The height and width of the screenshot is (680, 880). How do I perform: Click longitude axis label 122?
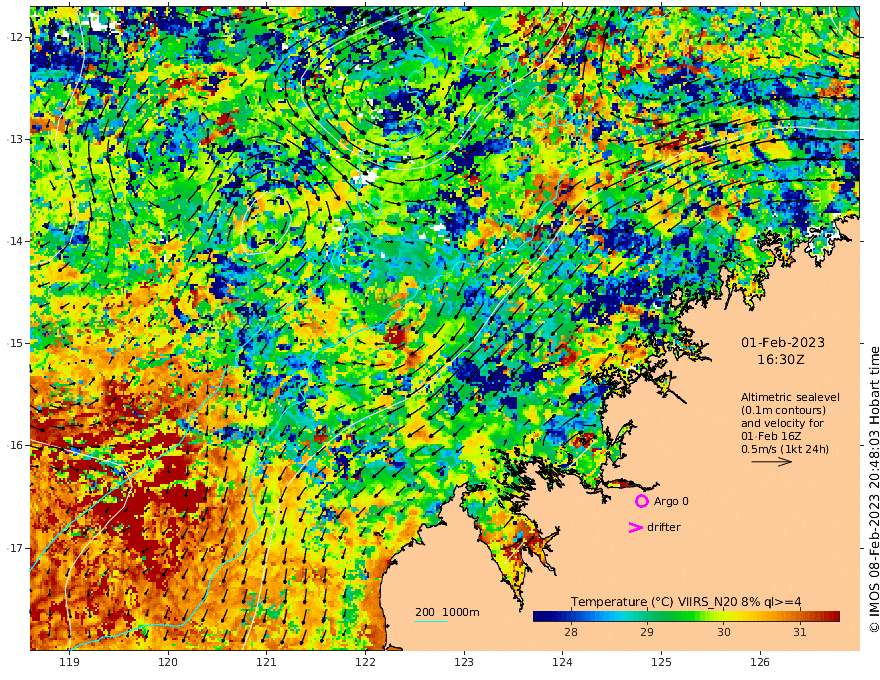coord(365,662)
